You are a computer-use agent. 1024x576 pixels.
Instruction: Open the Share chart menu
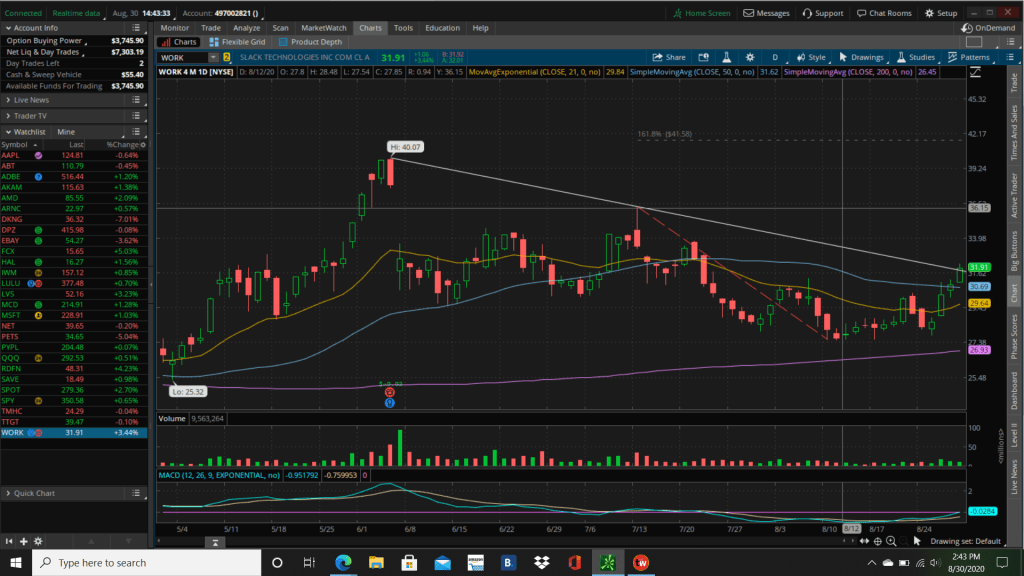[669, 57]
